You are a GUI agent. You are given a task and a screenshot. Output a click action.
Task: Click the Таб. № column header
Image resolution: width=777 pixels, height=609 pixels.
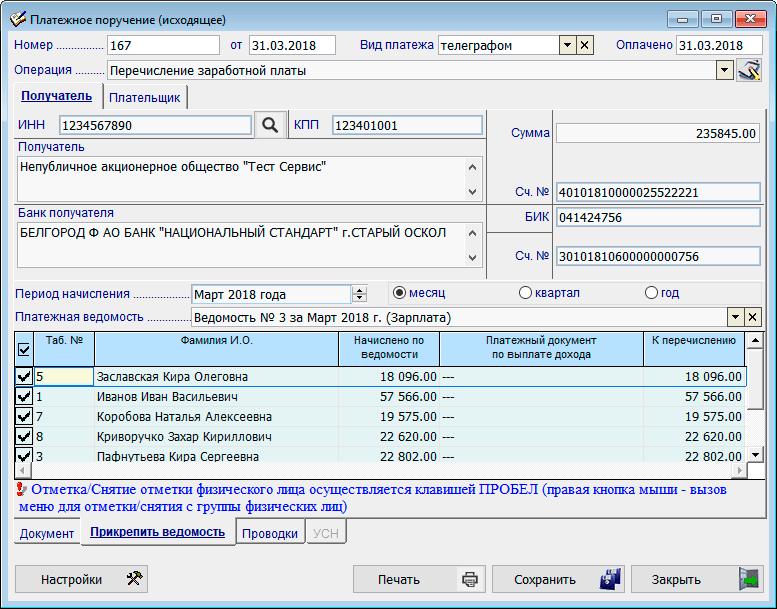(x=64, y=349)
